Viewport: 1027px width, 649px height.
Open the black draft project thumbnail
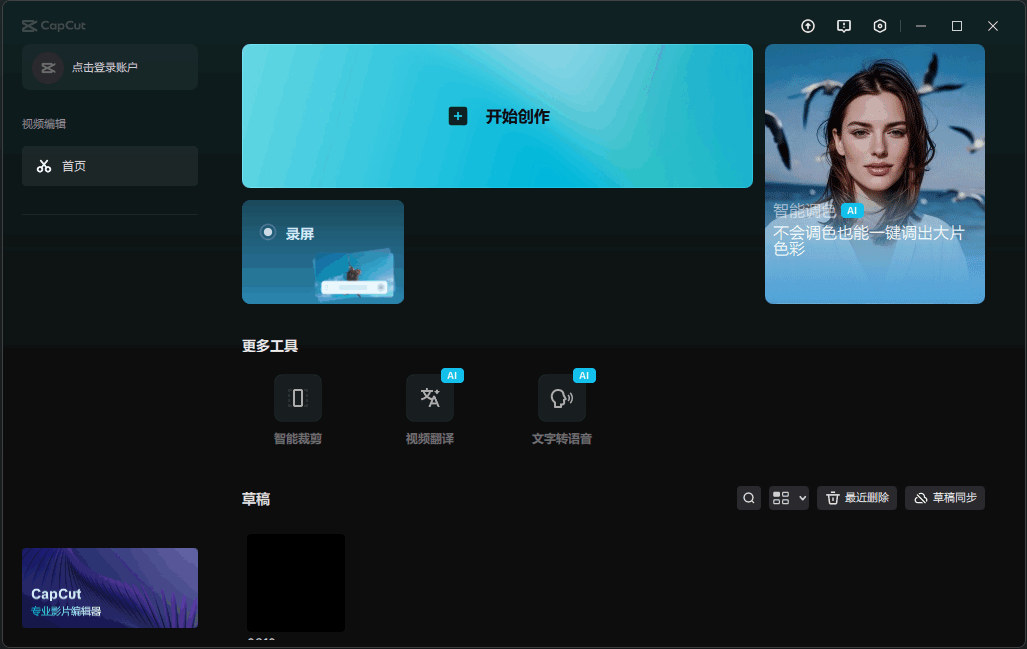[x=296, y=582]
